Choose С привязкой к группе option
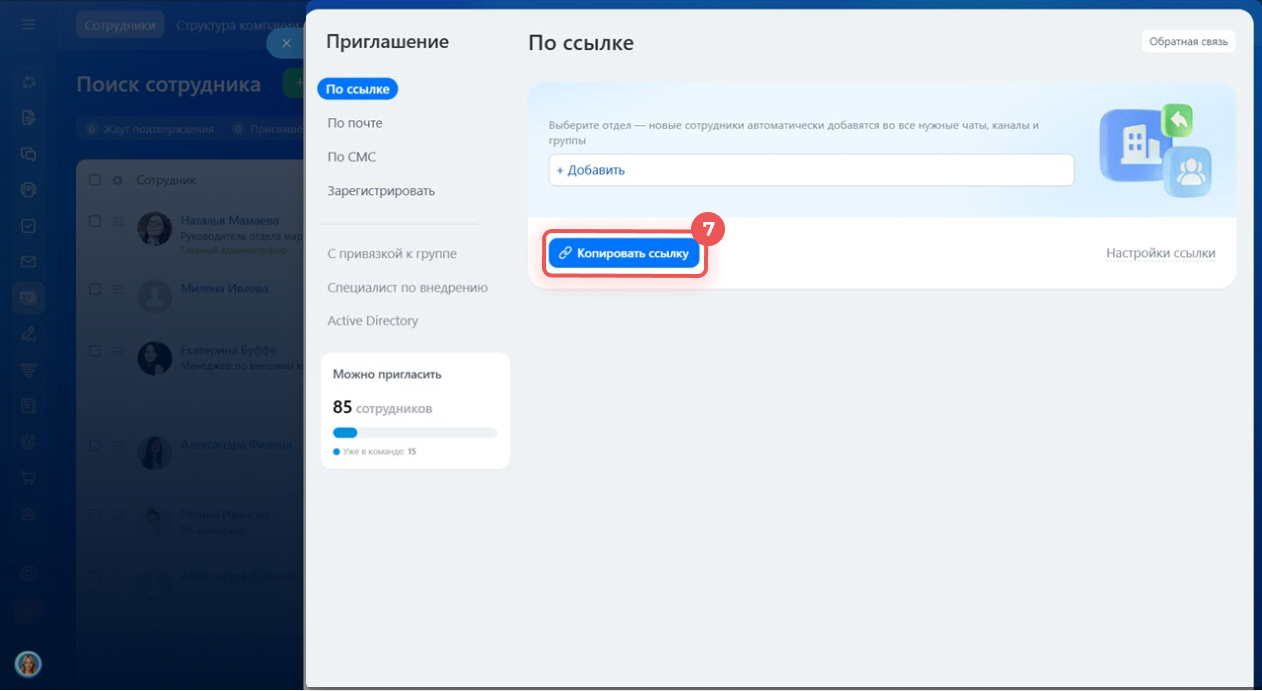Viewport: 1262px width, 691px height. pyautogui.click(x=392, y=254)
